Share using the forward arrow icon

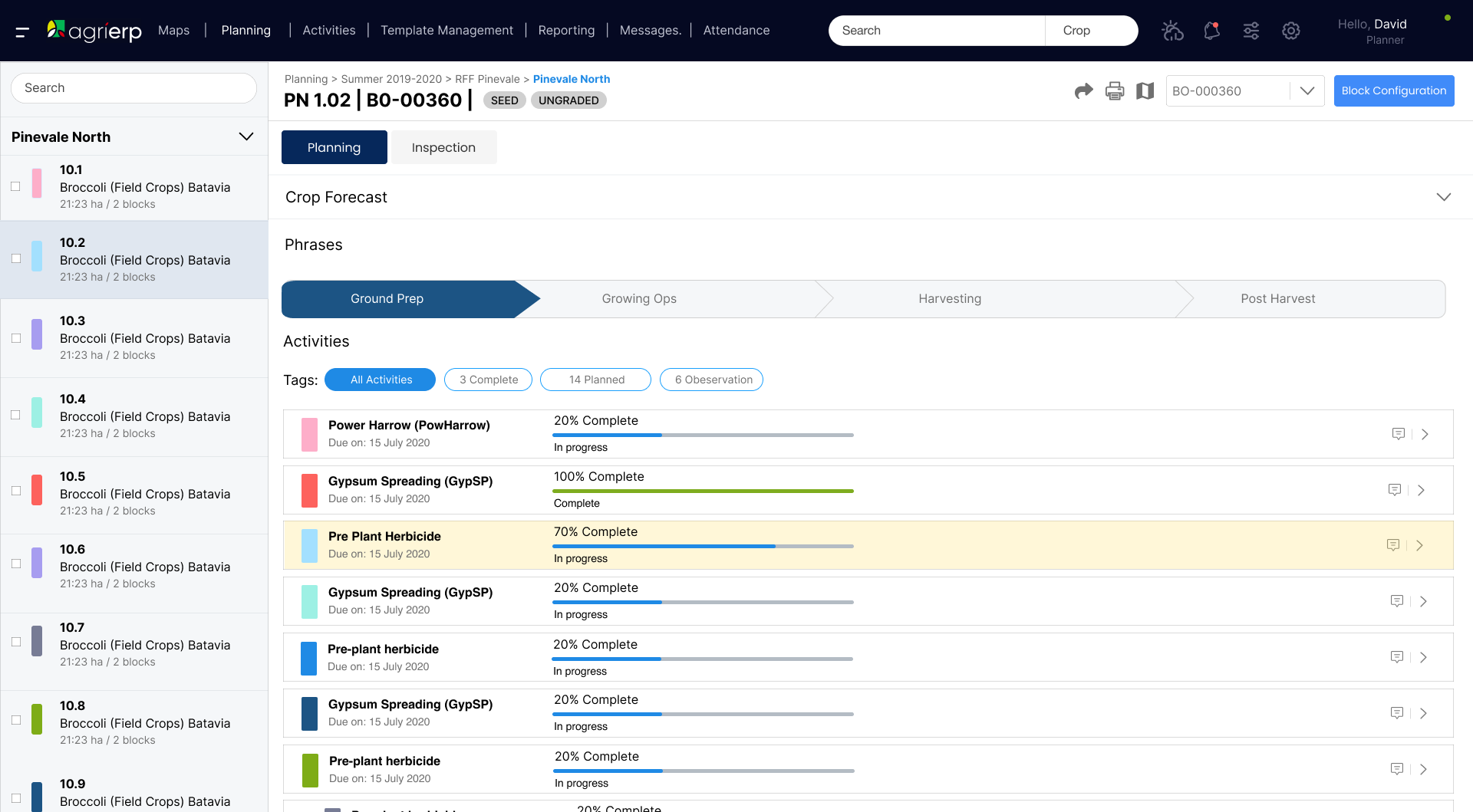(x=1083, y=90)
